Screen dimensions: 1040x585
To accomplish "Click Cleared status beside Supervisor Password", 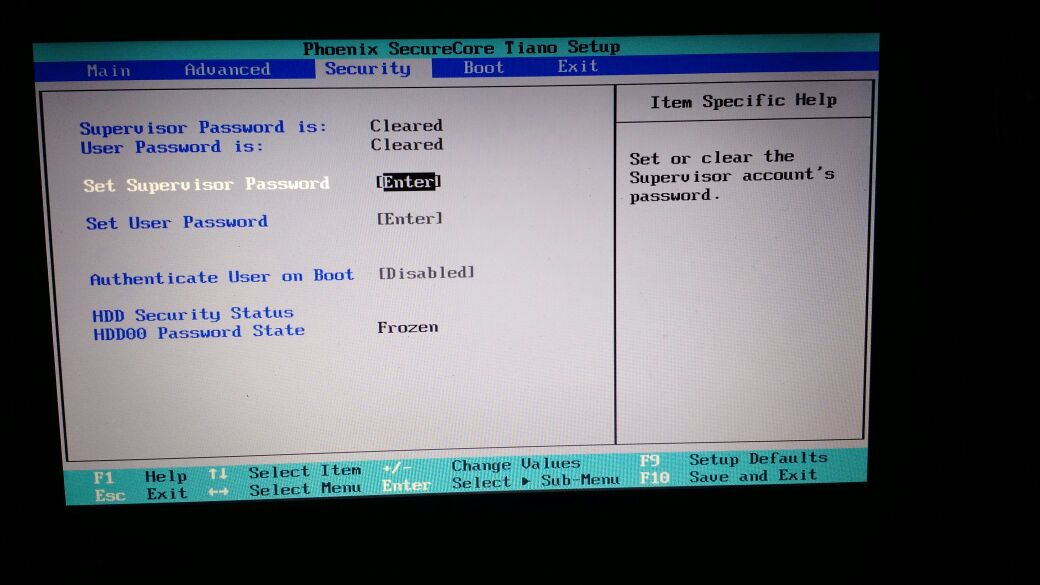I will coord(406,125).
